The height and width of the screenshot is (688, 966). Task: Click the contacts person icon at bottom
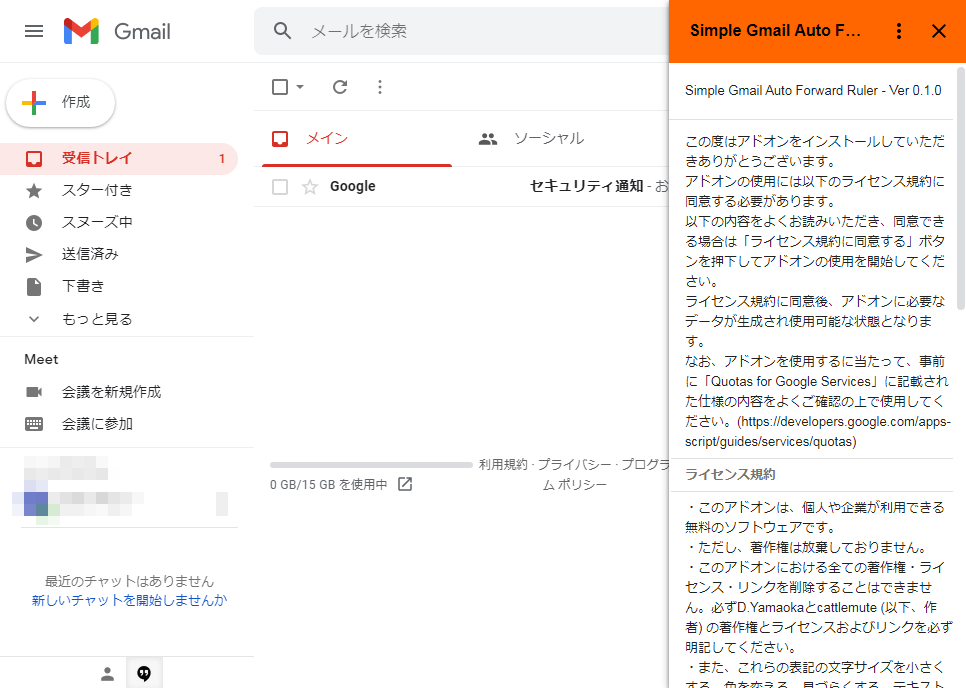click(x=107, y=674)
